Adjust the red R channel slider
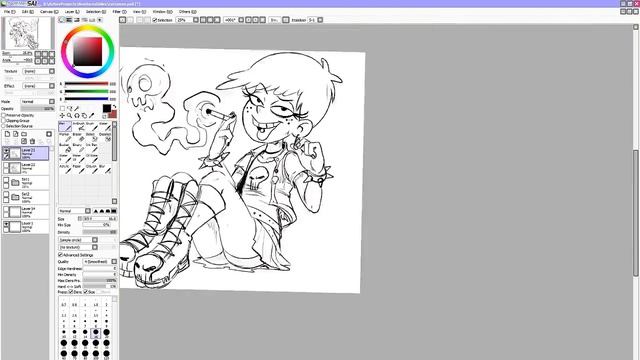 pyautogui.click(x=86, y=84)
